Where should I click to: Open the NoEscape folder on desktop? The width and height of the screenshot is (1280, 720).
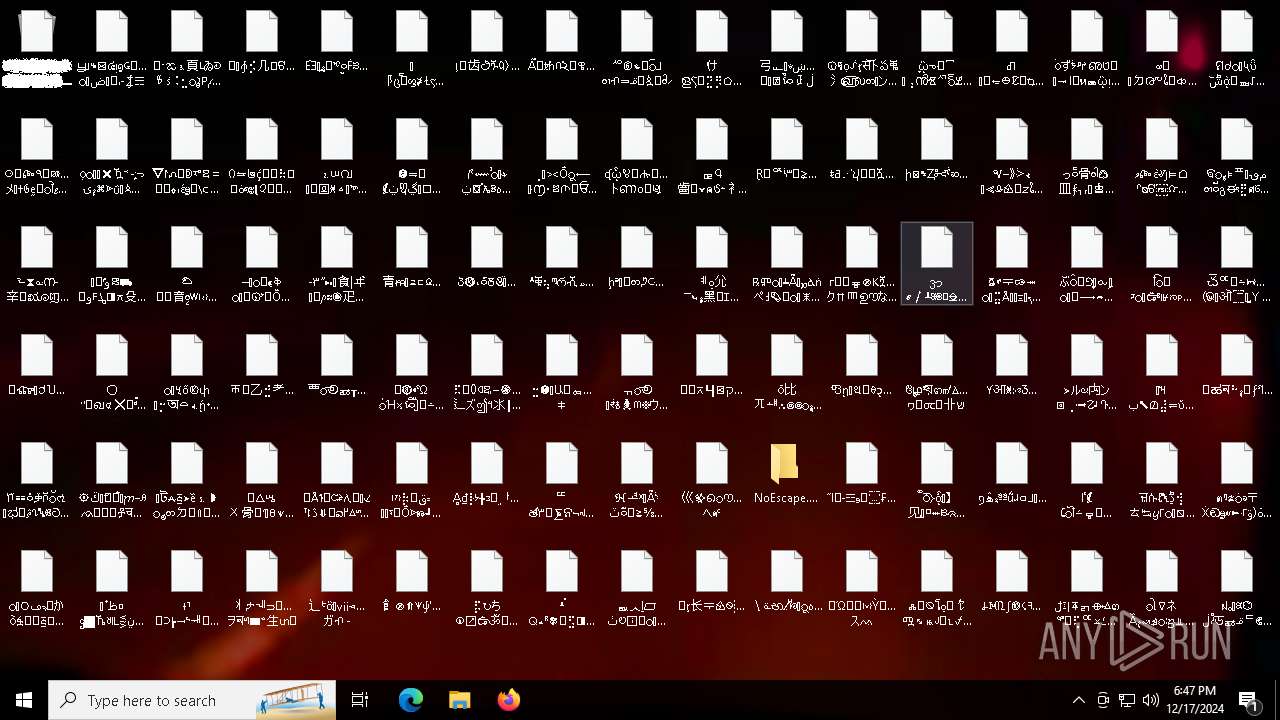786,474
